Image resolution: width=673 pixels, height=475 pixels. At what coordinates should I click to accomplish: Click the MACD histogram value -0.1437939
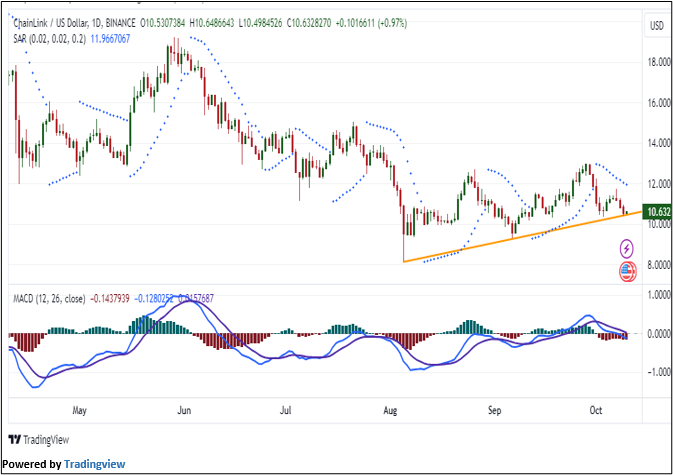[110, 298]
